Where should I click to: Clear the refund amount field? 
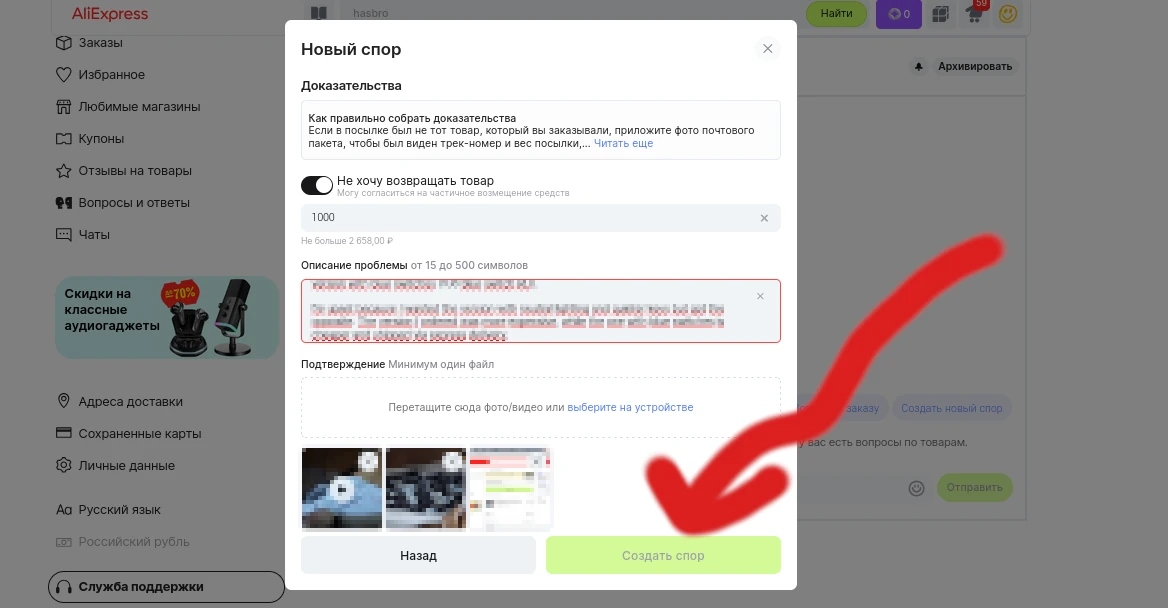tap(764, 218)
